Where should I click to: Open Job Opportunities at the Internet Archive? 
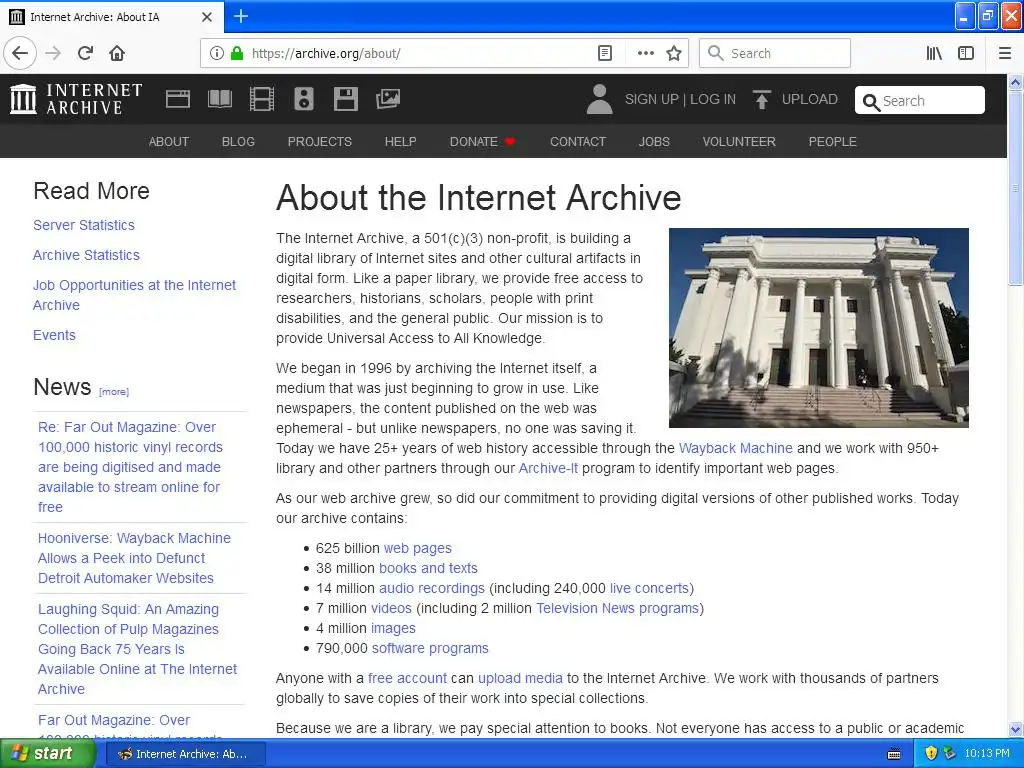[x=135, y=295]
